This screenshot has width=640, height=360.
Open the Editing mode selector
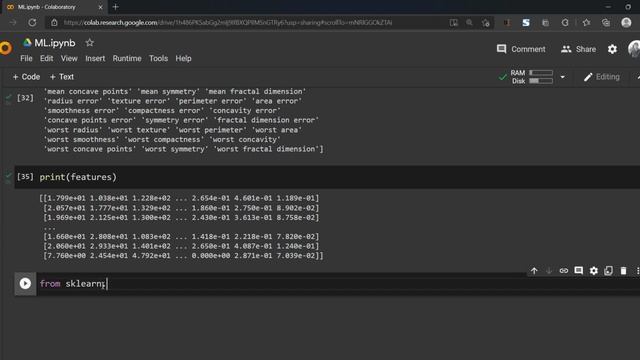tap(602, 77)
